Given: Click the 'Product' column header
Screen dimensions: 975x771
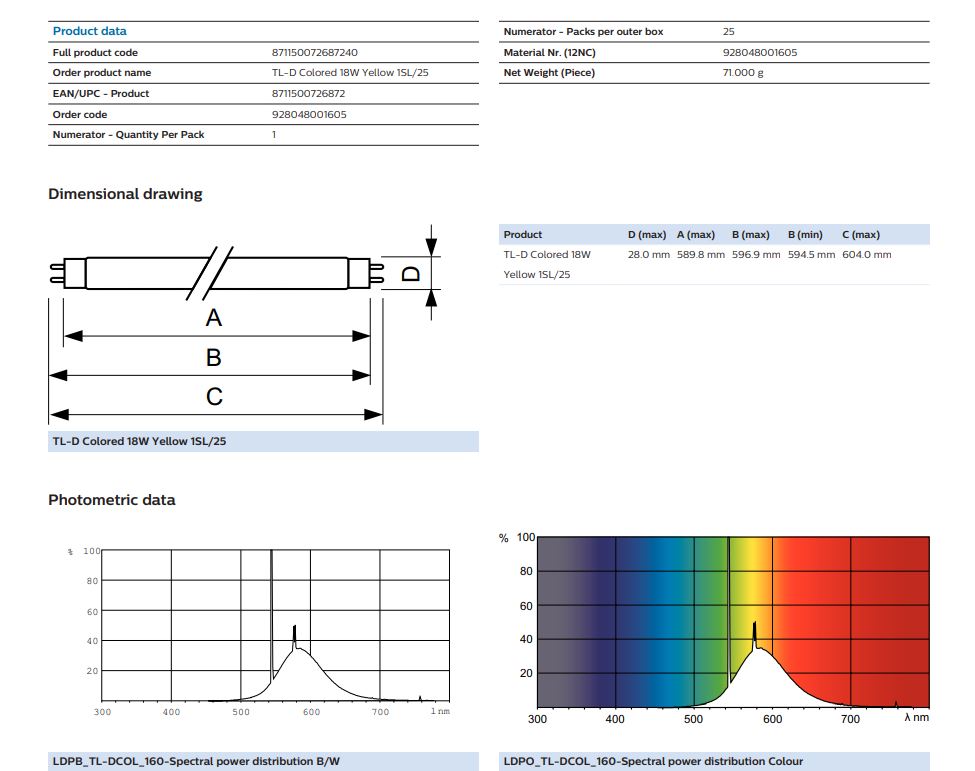Looking at the screenshot, I should 523,235.
